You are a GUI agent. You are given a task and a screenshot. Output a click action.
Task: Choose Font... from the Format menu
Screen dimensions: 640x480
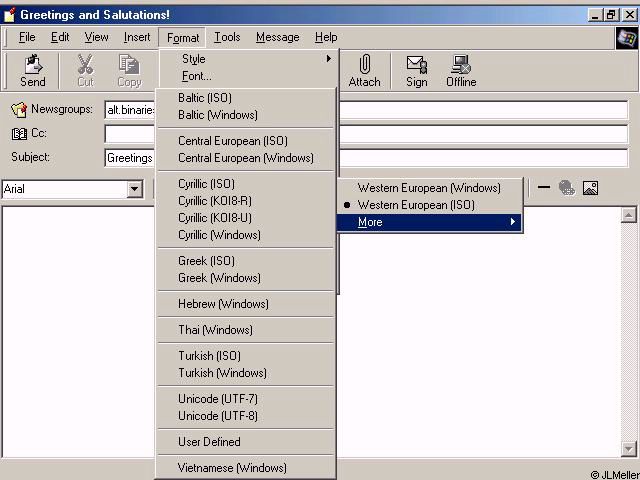click(197, 76)
